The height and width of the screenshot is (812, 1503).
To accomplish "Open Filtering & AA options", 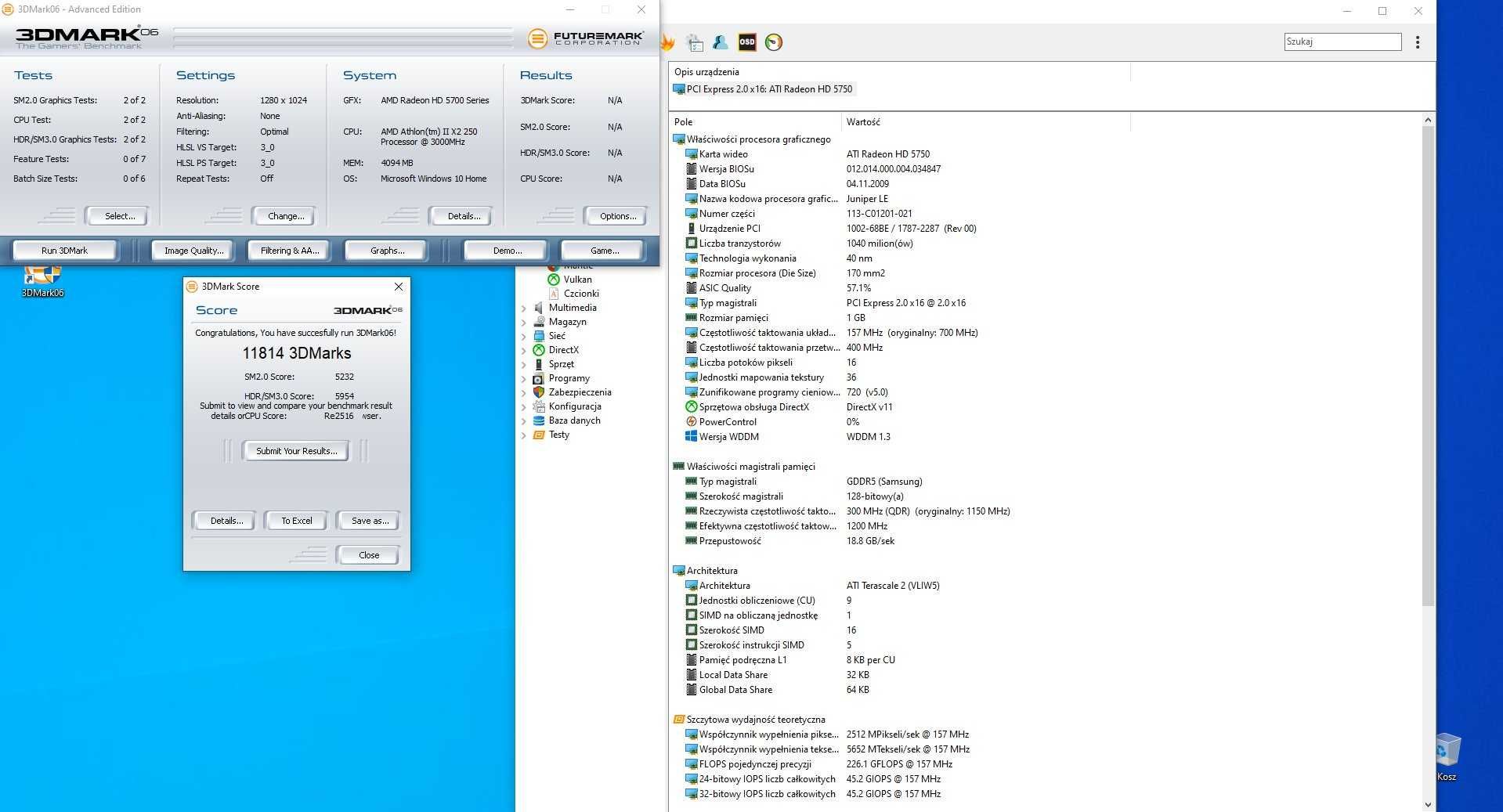I will (290, 251).
